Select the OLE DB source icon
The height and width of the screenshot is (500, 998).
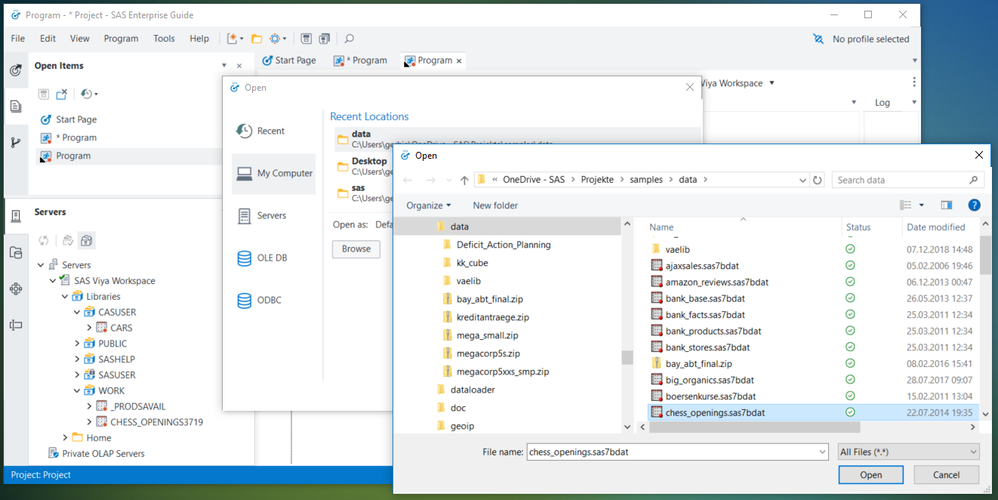click(245, 258)
